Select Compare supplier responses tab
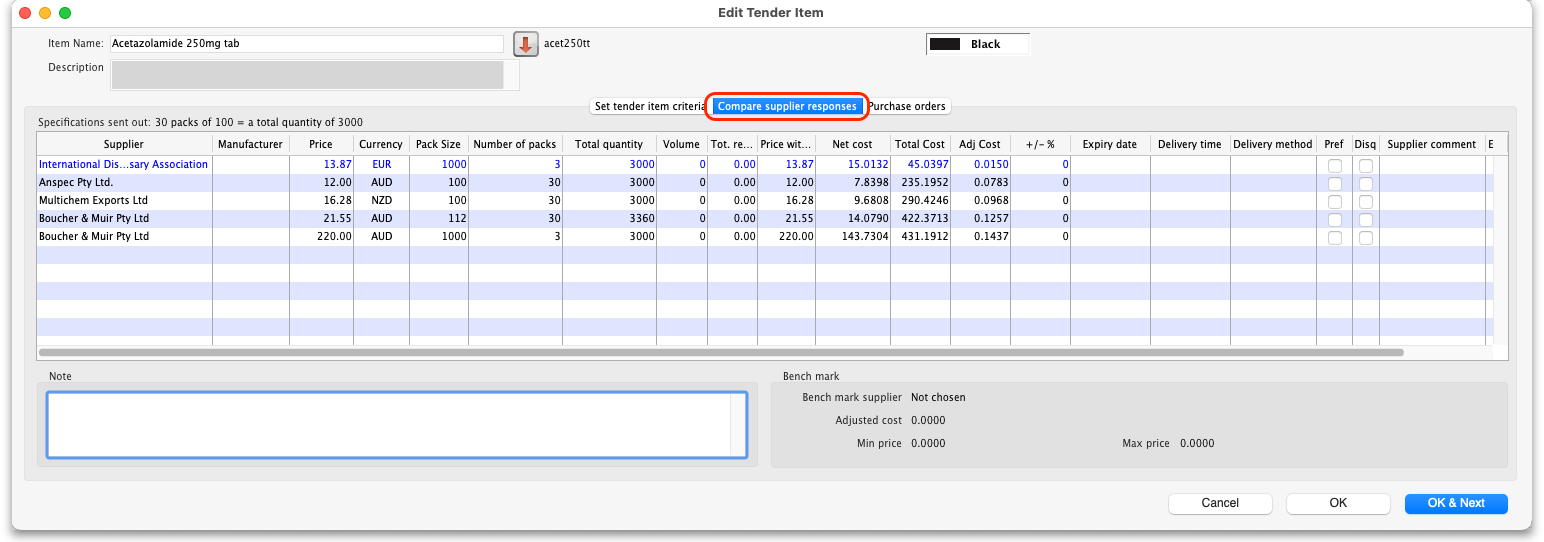The height and width of the screenshot is (542, 1544). coord(787,106)
